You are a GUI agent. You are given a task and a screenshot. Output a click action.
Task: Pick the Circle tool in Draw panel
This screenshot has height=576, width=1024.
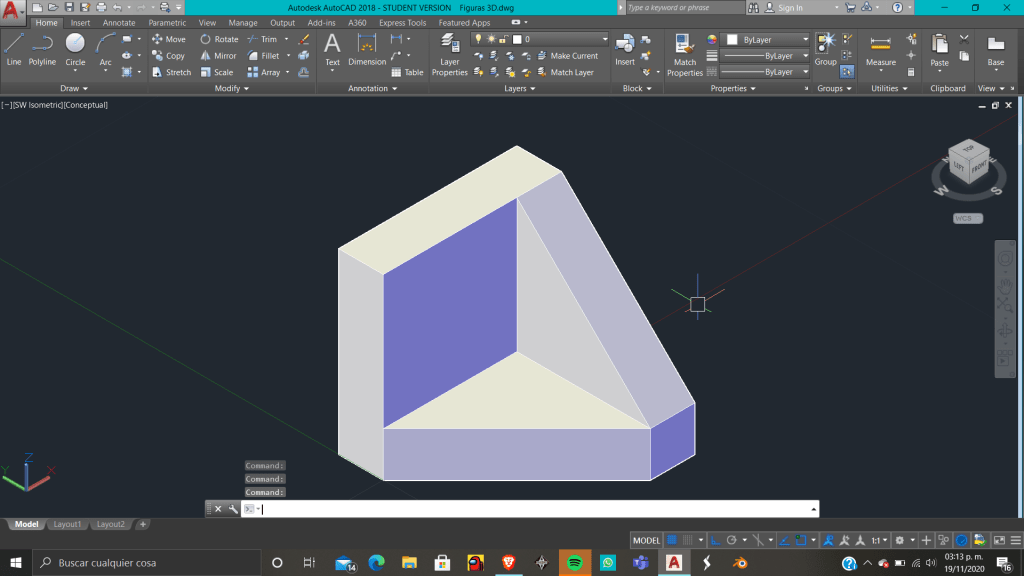(x=75, y=48)
